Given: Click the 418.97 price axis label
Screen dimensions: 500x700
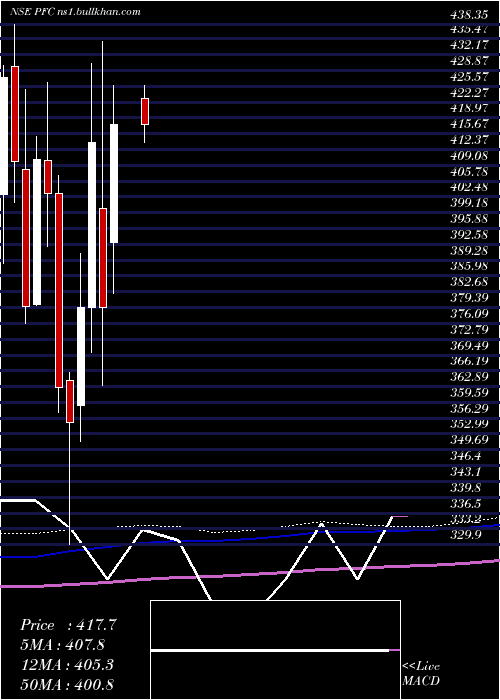Looking at the screenshot, I should coord(471,108).
